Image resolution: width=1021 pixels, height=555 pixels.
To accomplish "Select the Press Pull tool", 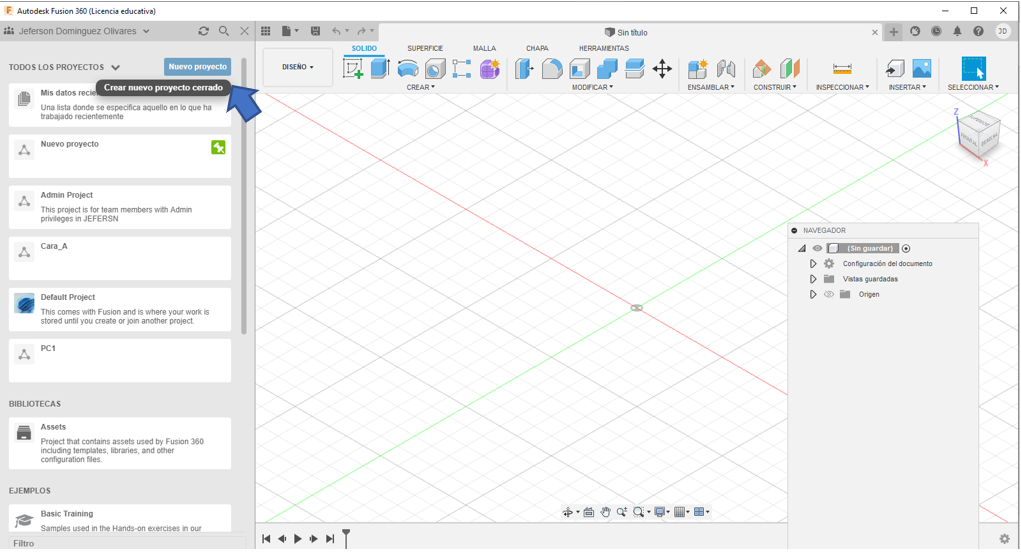I will [x=524, y=68].
